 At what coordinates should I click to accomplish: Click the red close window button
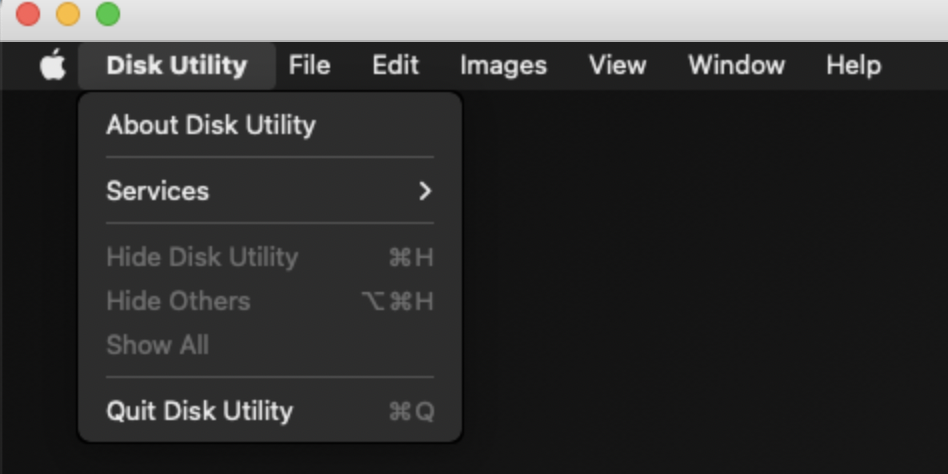pyautogui.click(x=28, y=14)
